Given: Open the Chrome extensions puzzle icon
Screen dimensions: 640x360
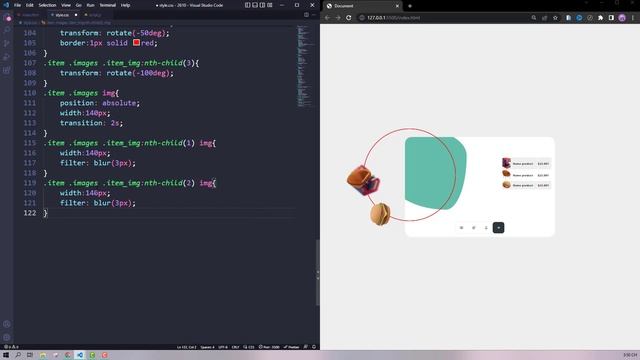Looking at the screenshot, I should (x=600, y=18).
